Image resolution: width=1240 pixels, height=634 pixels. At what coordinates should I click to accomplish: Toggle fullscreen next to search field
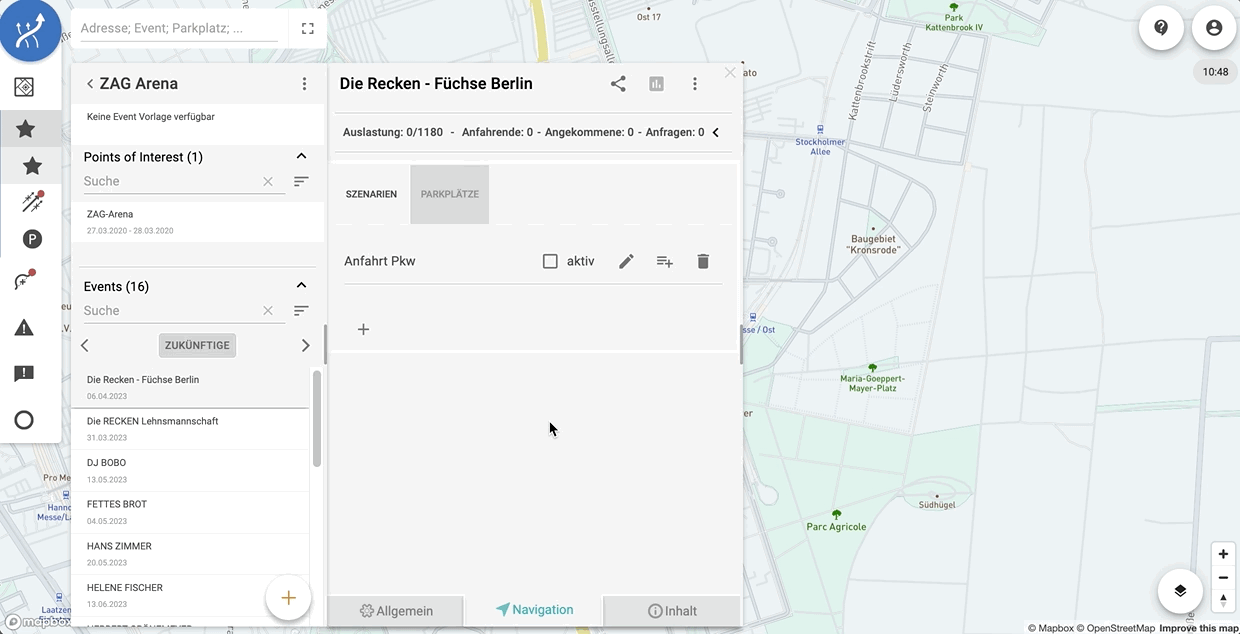[x=307, y=29]
